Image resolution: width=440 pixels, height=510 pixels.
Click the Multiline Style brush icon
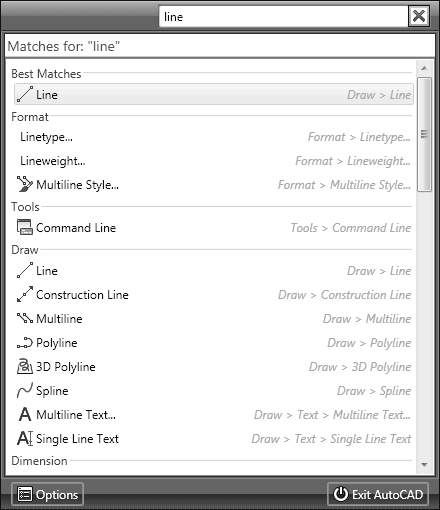click(25, 184)
